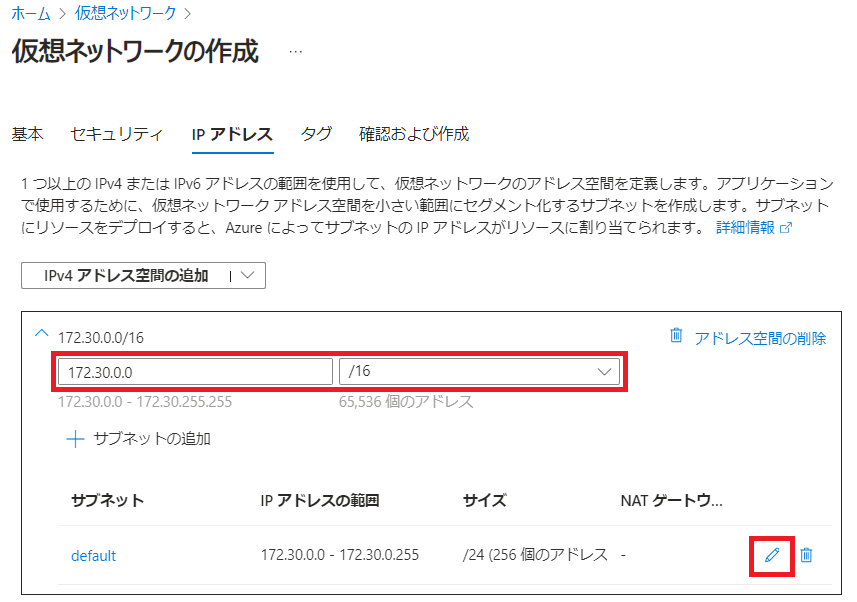Open the default subnet link

pos(93,555)
